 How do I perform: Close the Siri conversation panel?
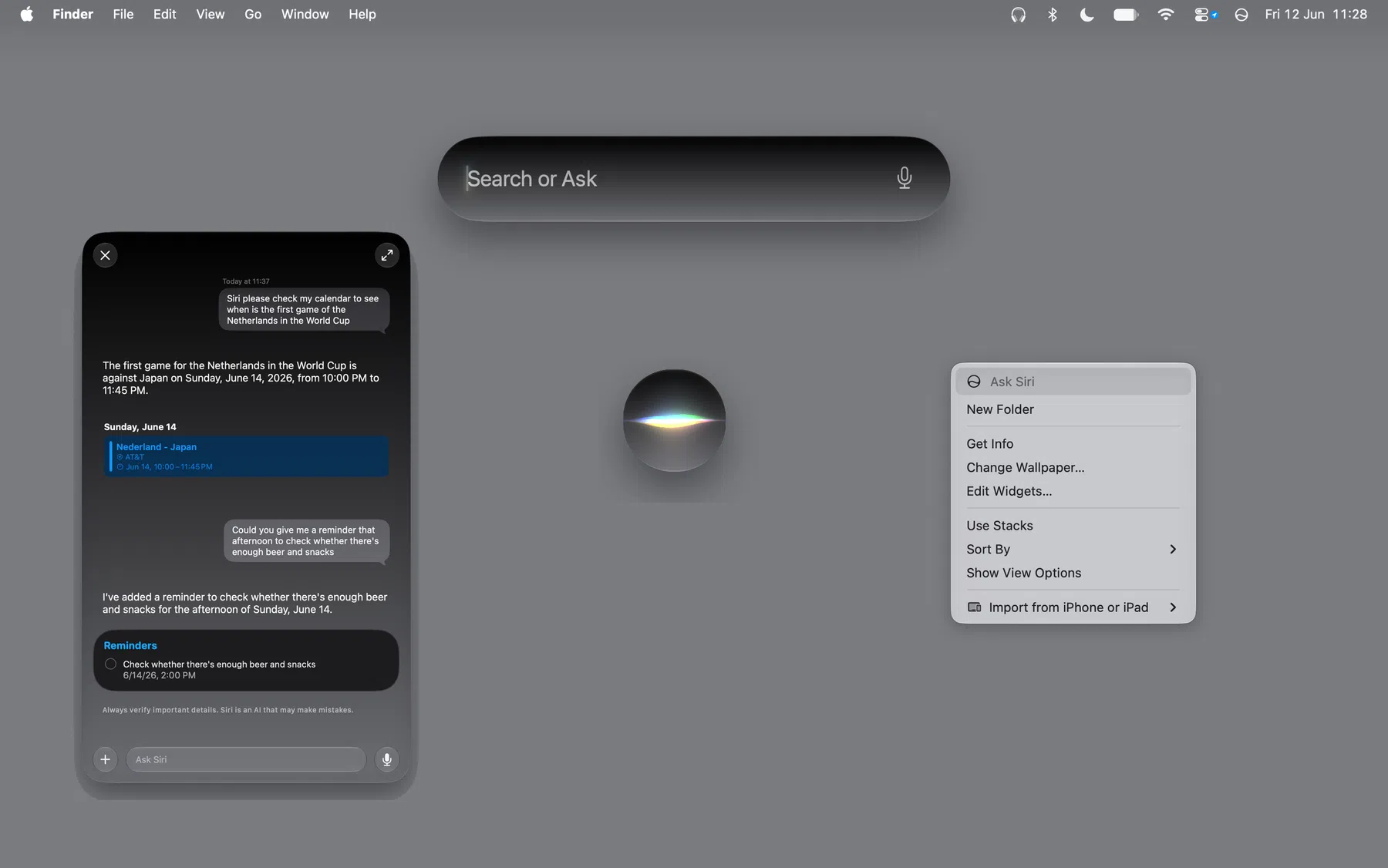pyautogui.click(x=106, y=255)
